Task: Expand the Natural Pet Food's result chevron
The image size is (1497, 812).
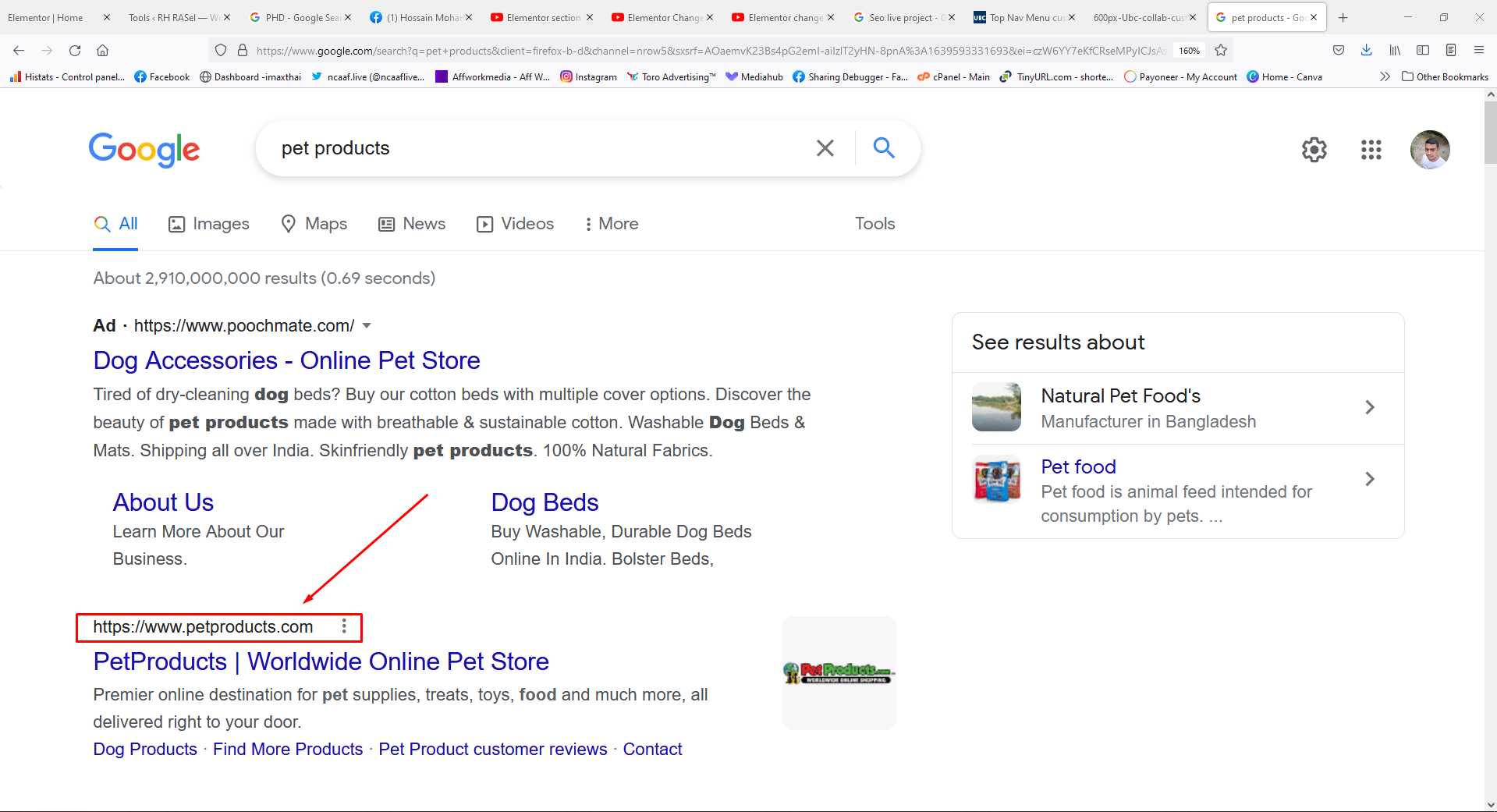Action: [x=1370, y=407]
